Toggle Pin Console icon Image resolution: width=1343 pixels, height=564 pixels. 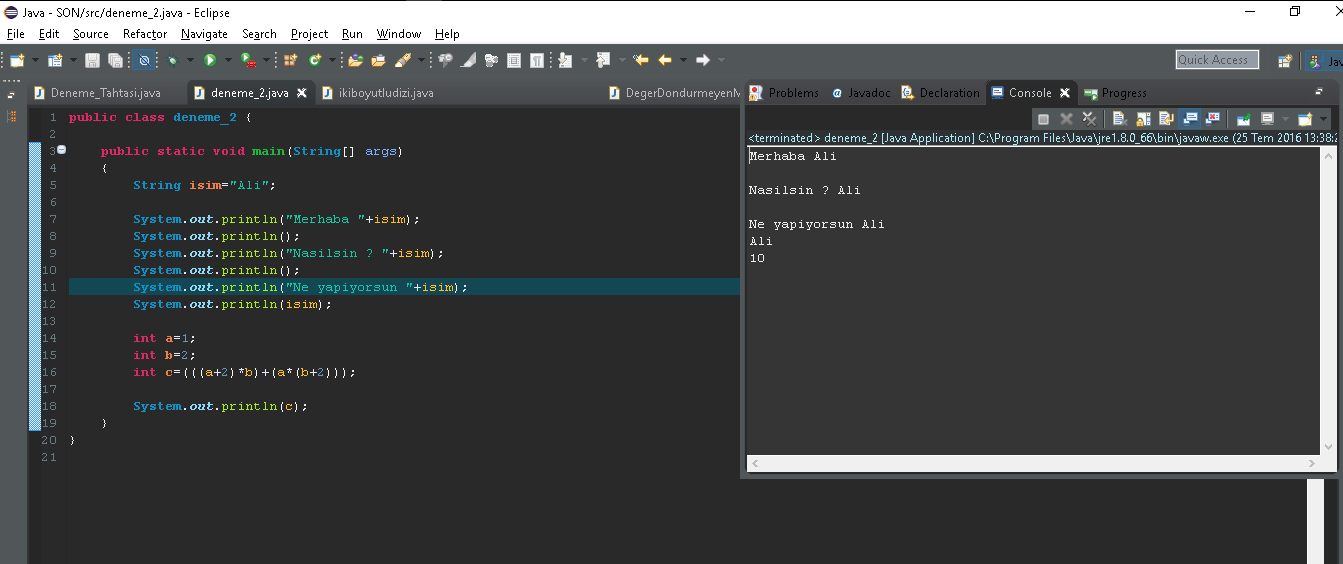point(1244,119)
